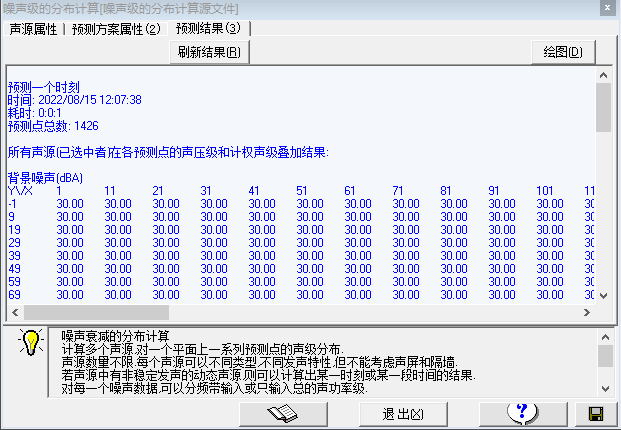Click results pane scroll up arrow
This screenshot has width=621, height=430.
pyautogui.click(x=604, y=75)
